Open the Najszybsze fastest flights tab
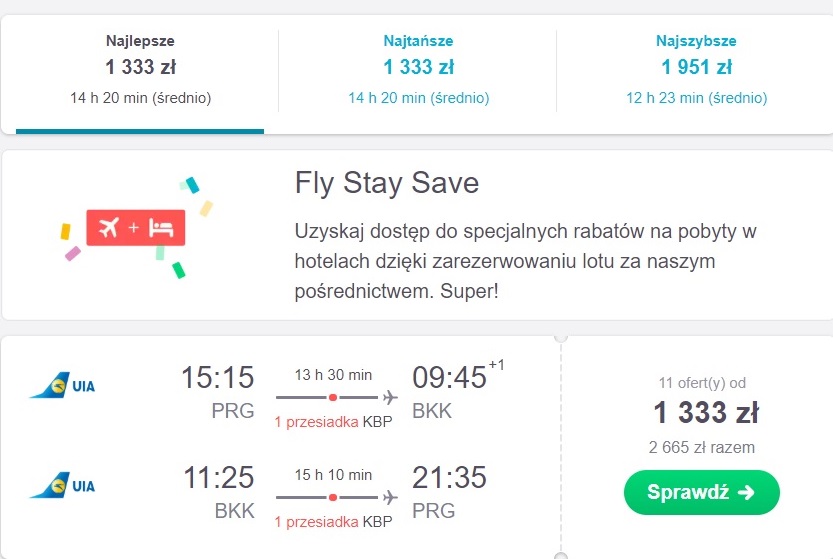Image resolution: width=833 pixels, height=559 pixels. click(x=696, y=70)
